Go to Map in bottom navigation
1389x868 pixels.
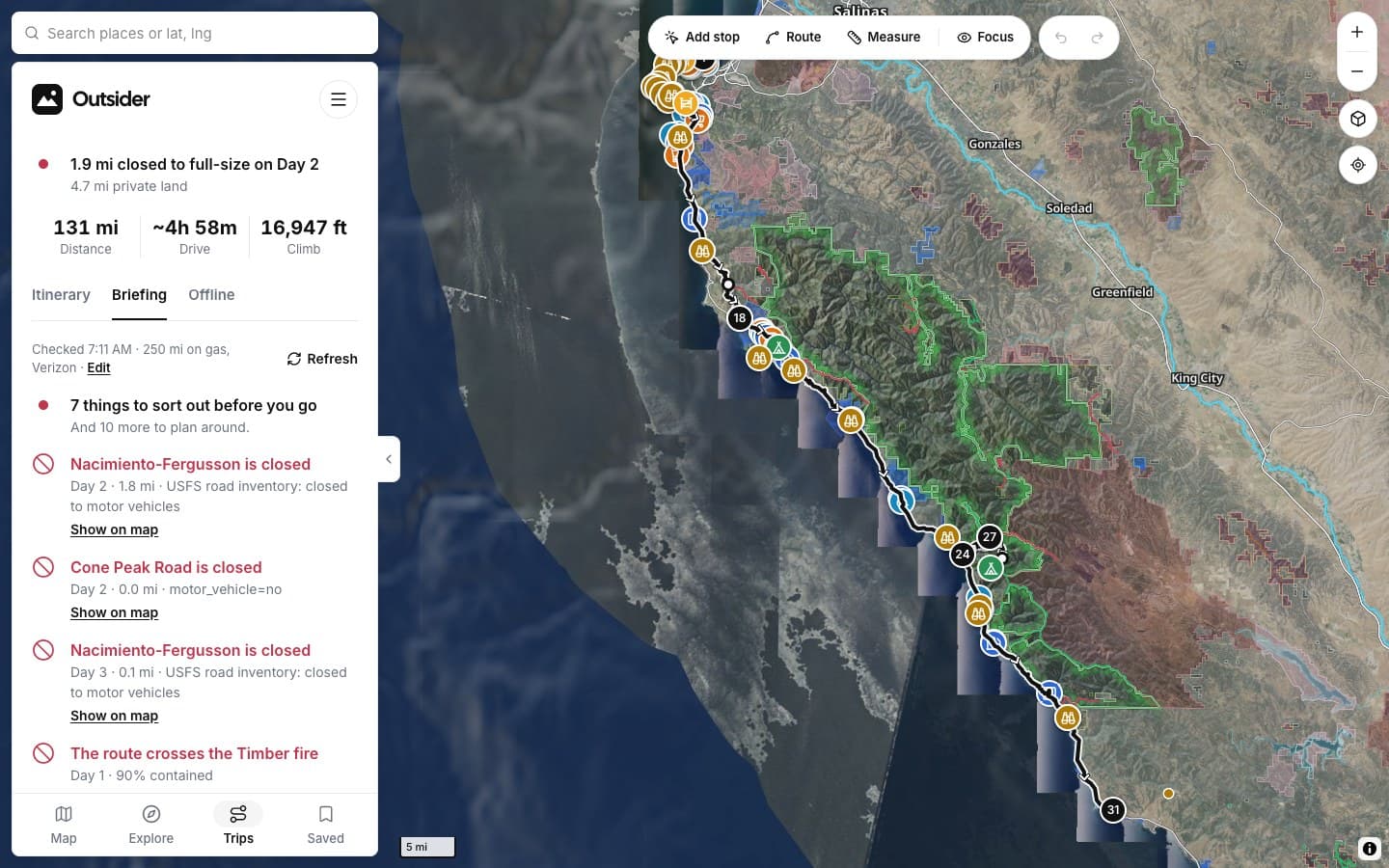click(64, 825)
